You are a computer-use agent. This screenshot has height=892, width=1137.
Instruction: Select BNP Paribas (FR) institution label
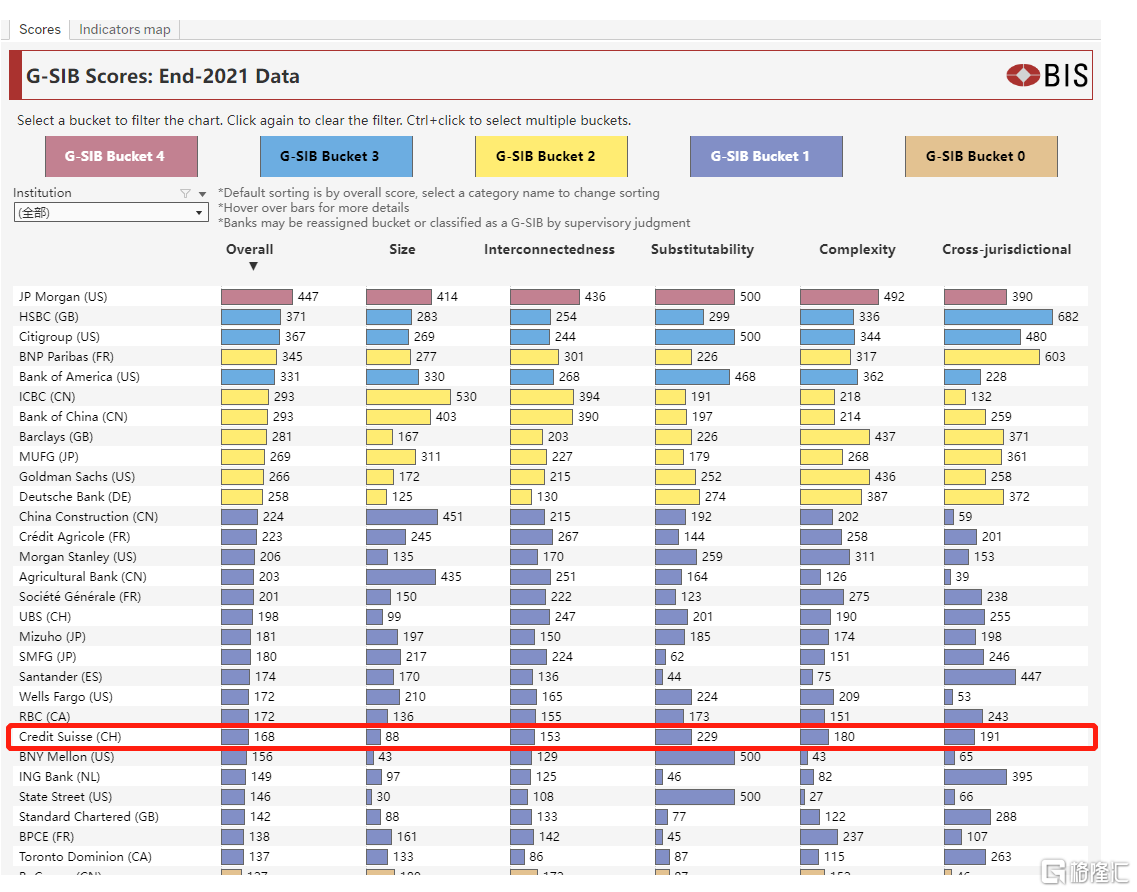66,357
